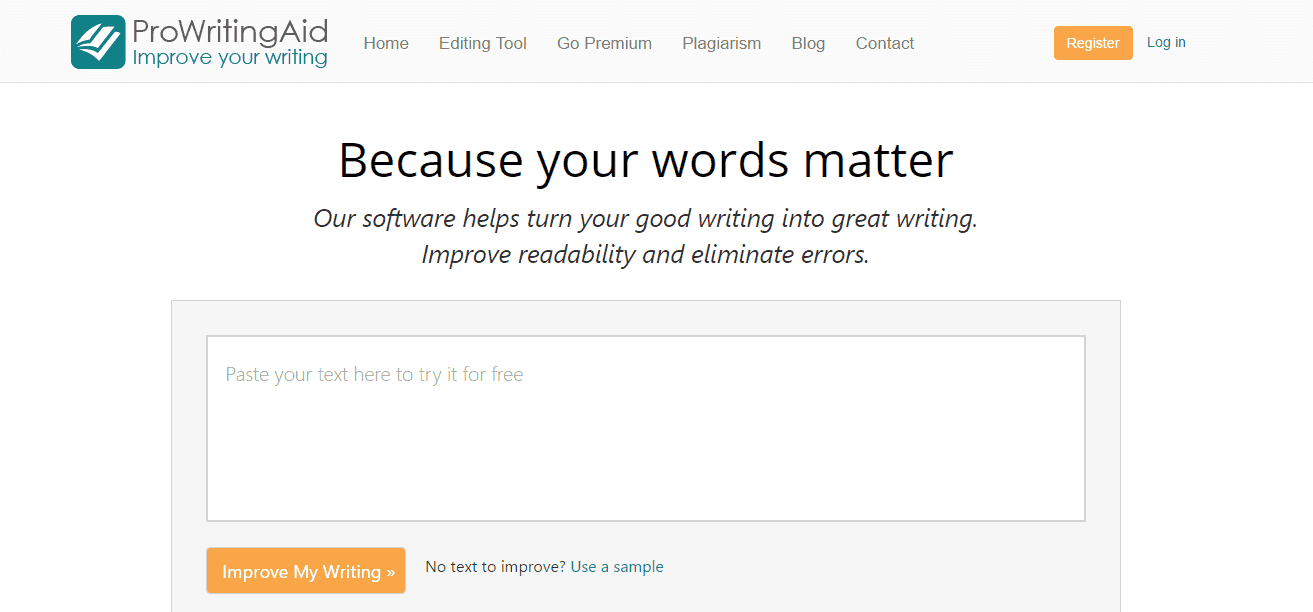The width and height of the screenshot is (1313, 612).
Task: Go to the Home page
Action: pyautogui.click(x=386, y=43)
